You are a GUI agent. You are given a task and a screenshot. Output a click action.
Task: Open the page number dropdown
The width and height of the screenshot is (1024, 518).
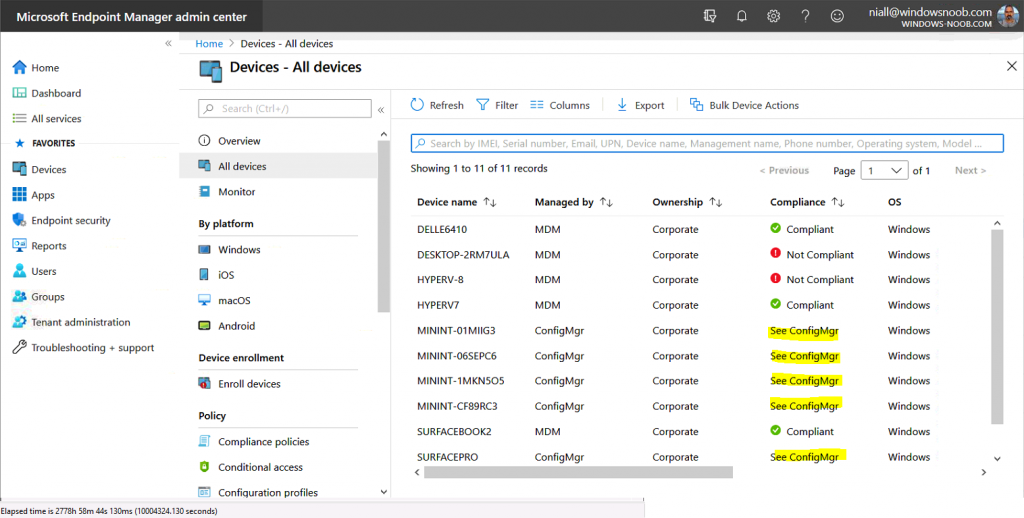(x=885, y=171)
